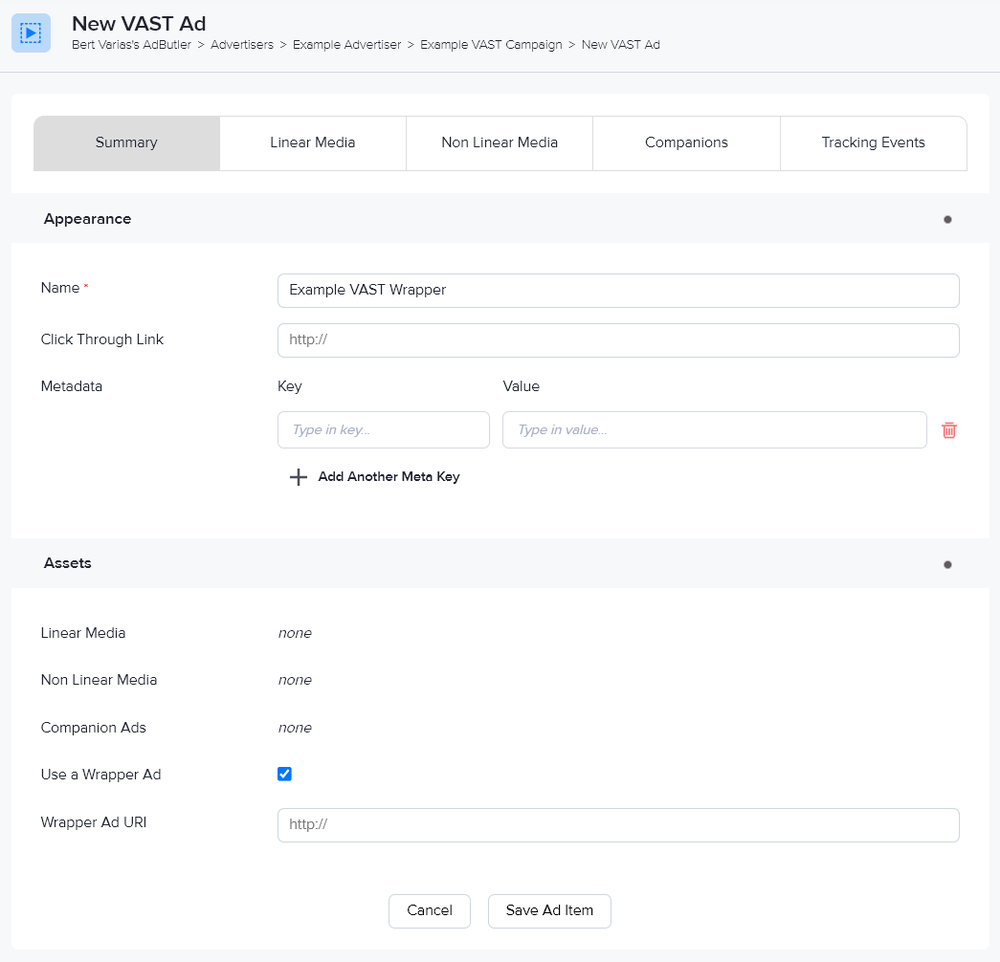Image resolution: width=1000 pixels, height=962 pixels.
Task: Open Example Advertiser breadcrumb link
Action: (347, 45)
